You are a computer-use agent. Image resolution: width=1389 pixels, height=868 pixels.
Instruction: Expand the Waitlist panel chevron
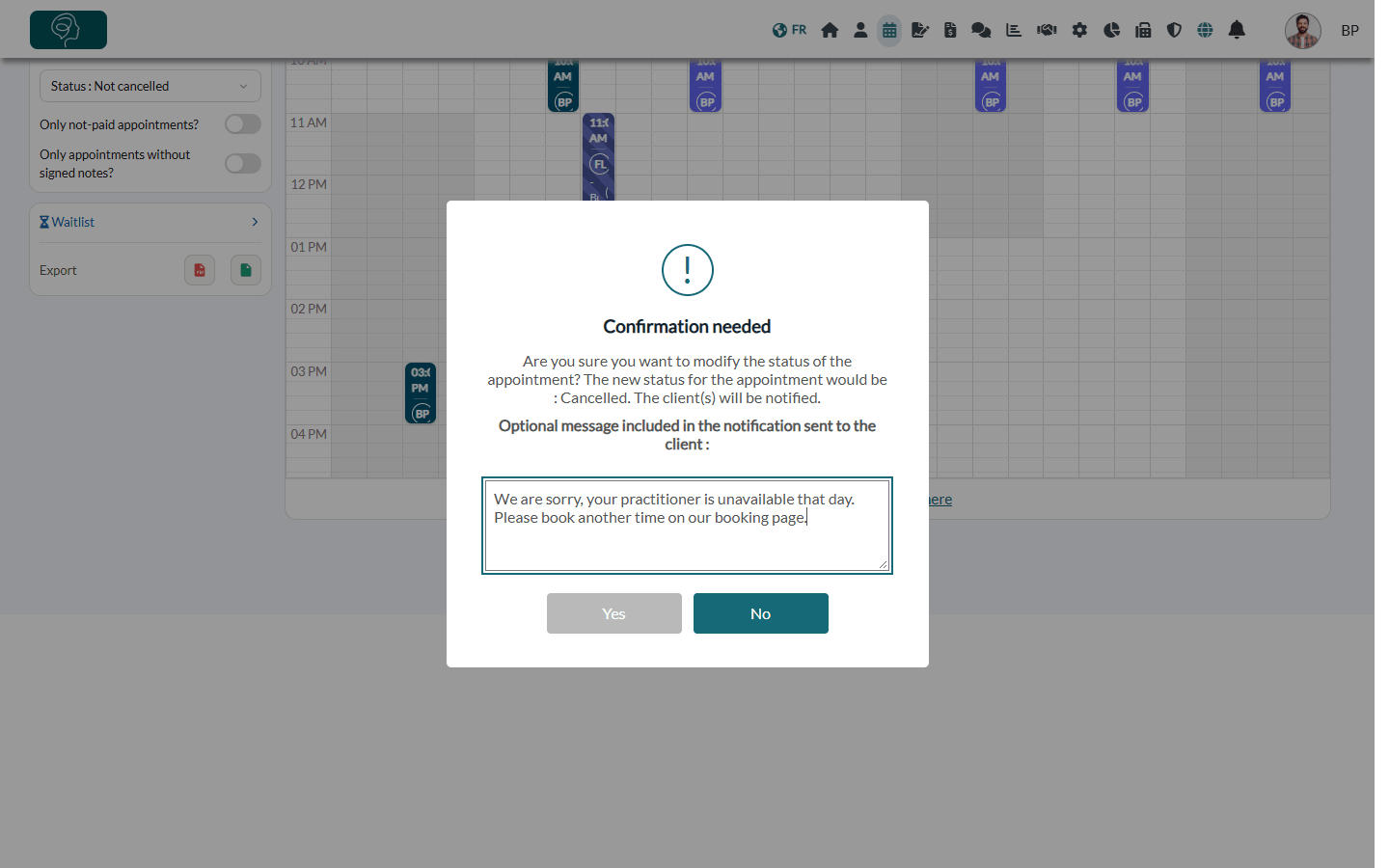(255, 222)
